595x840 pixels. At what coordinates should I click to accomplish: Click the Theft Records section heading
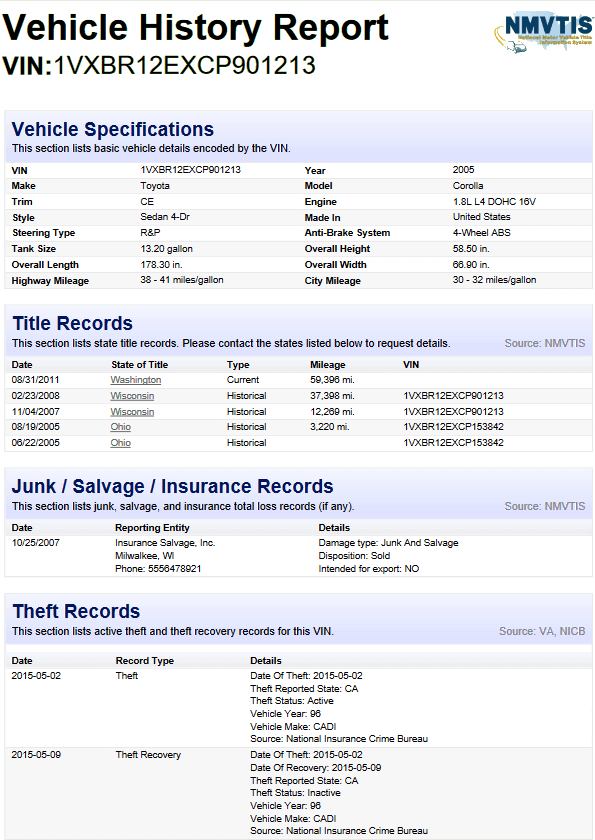point(76,611)
